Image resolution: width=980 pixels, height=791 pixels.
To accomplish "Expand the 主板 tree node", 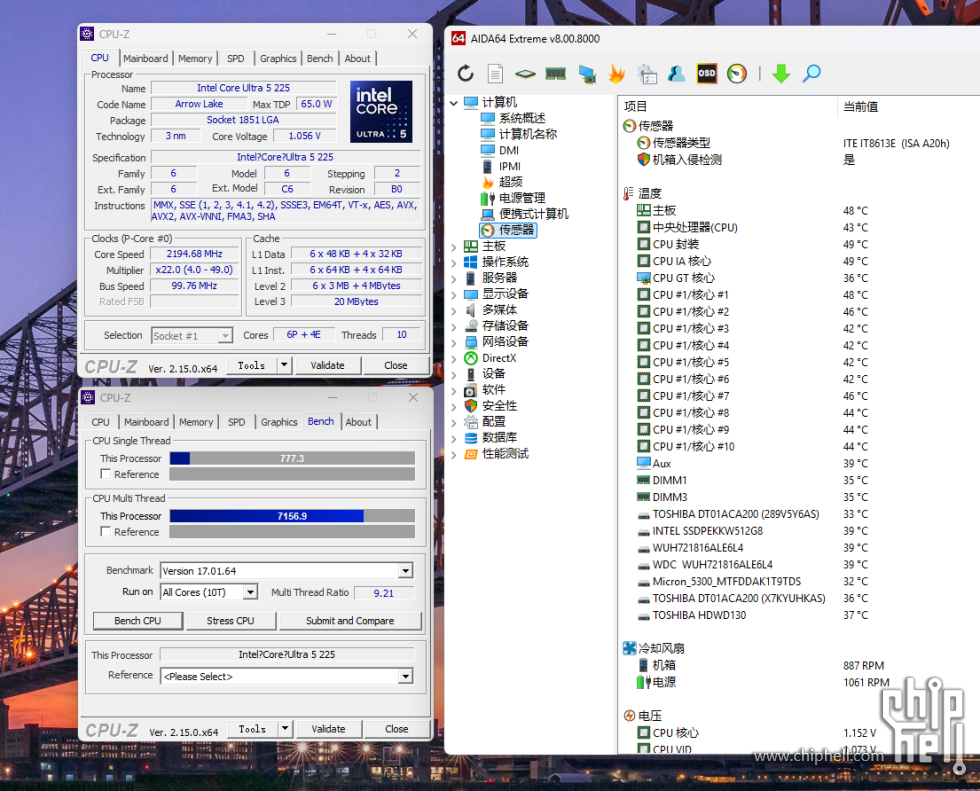I will pyautogui.click(x=454, y=246).
